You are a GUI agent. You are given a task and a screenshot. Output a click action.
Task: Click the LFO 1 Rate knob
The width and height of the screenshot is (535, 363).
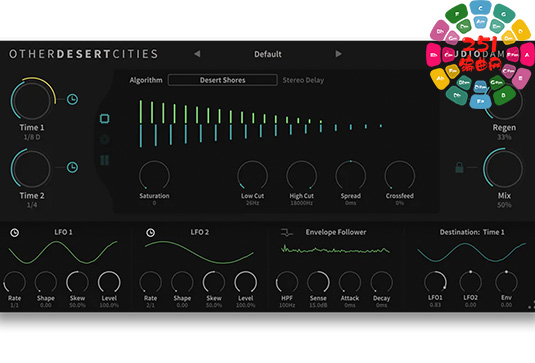(x=14, y=282)
